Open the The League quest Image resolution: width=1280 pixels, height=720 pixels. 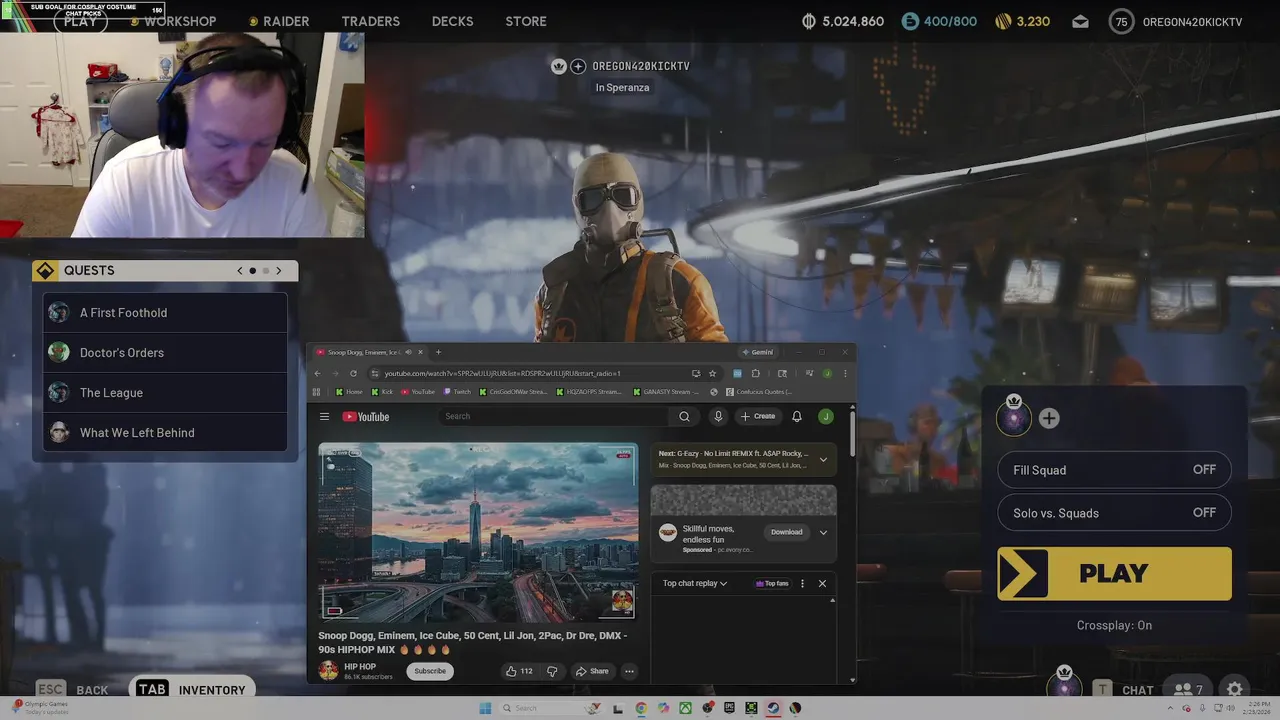coord(165,393)
